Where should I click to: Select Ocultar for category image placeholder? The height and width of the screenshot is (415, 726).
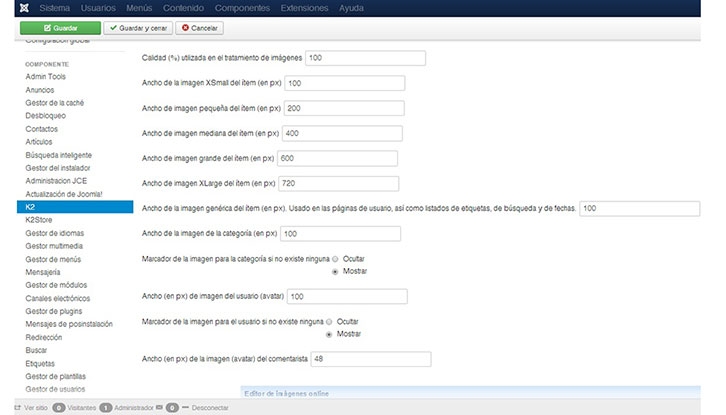point(335,258)
